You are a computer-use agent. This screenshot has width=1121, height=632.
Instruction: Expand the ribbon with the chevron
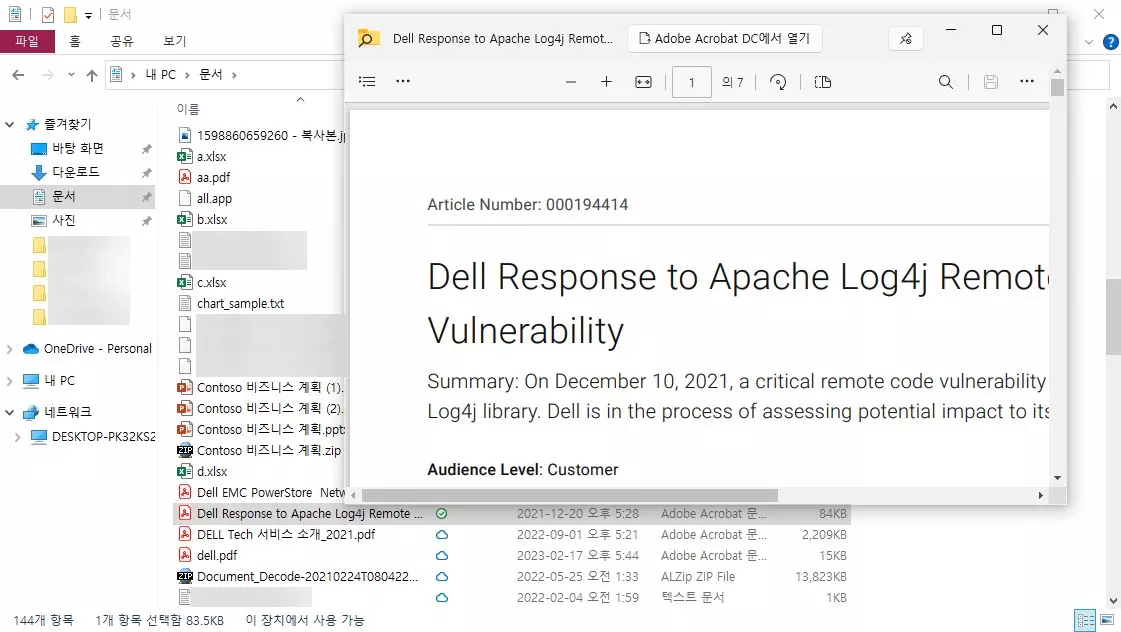1089,42
